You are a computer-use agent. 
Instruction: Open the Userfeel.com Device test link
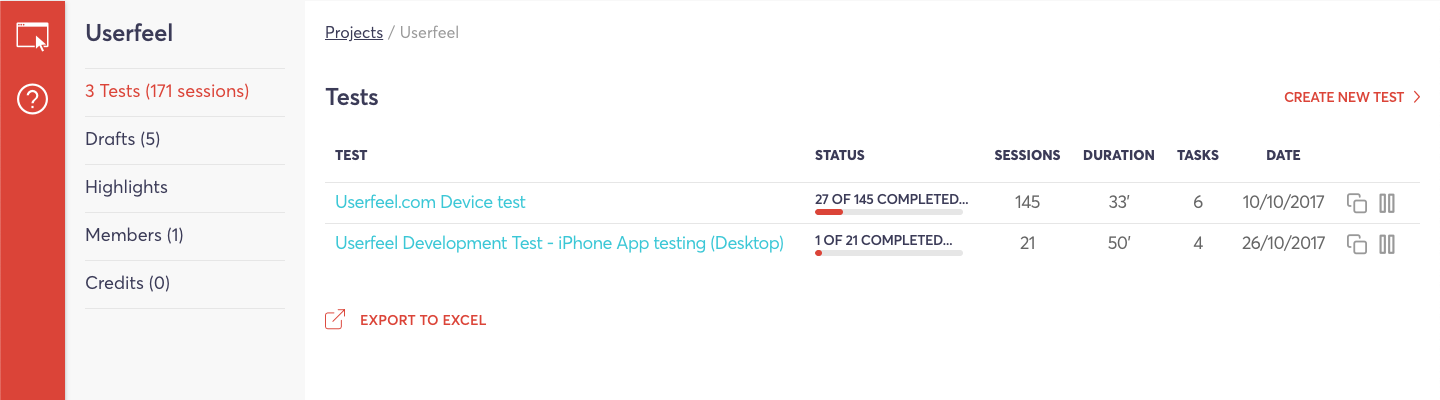click(x=430, y=202)
